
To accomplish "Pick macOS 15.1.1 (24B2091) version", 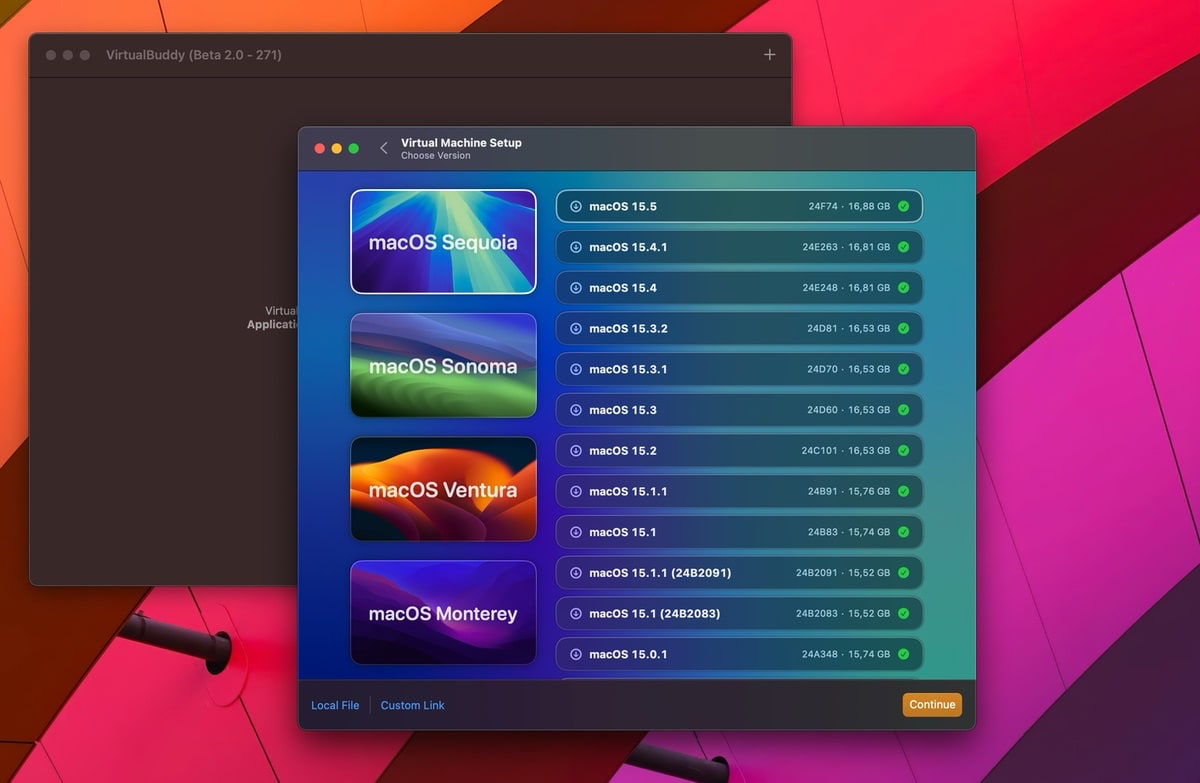I will click(738, 573).
